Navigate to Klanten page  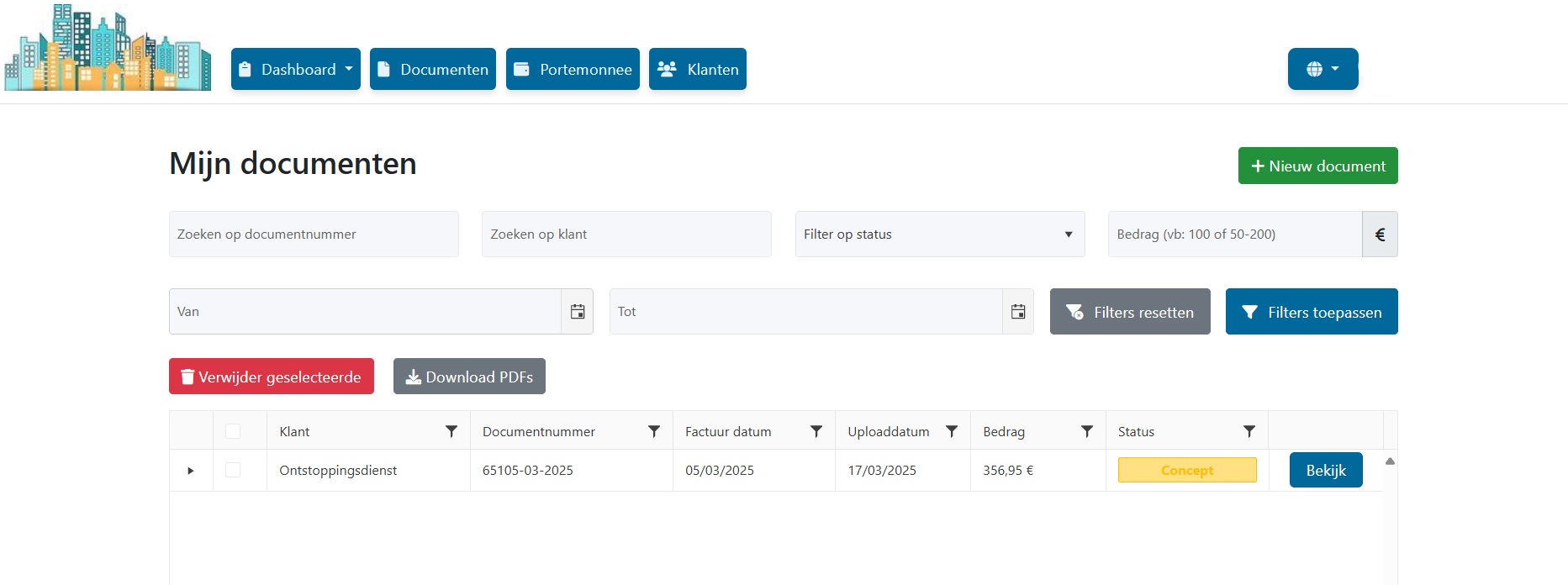pos(698,69)
